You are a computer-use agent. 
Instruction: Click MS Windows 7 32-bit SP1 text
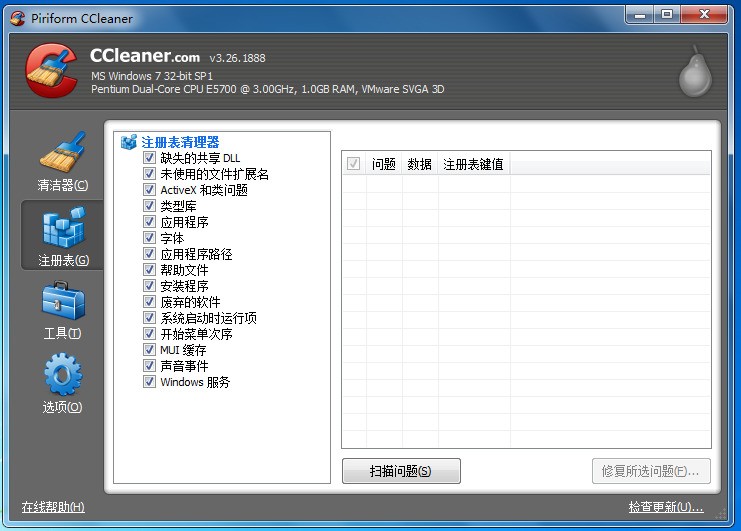[x=152, y=76]
